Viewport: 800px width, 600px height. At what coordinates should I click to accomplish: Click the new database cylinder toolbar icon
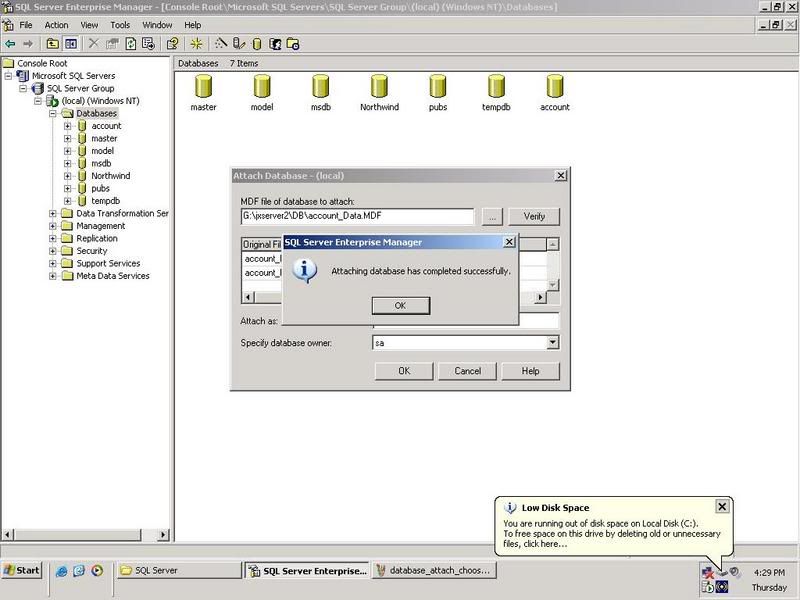257,44
